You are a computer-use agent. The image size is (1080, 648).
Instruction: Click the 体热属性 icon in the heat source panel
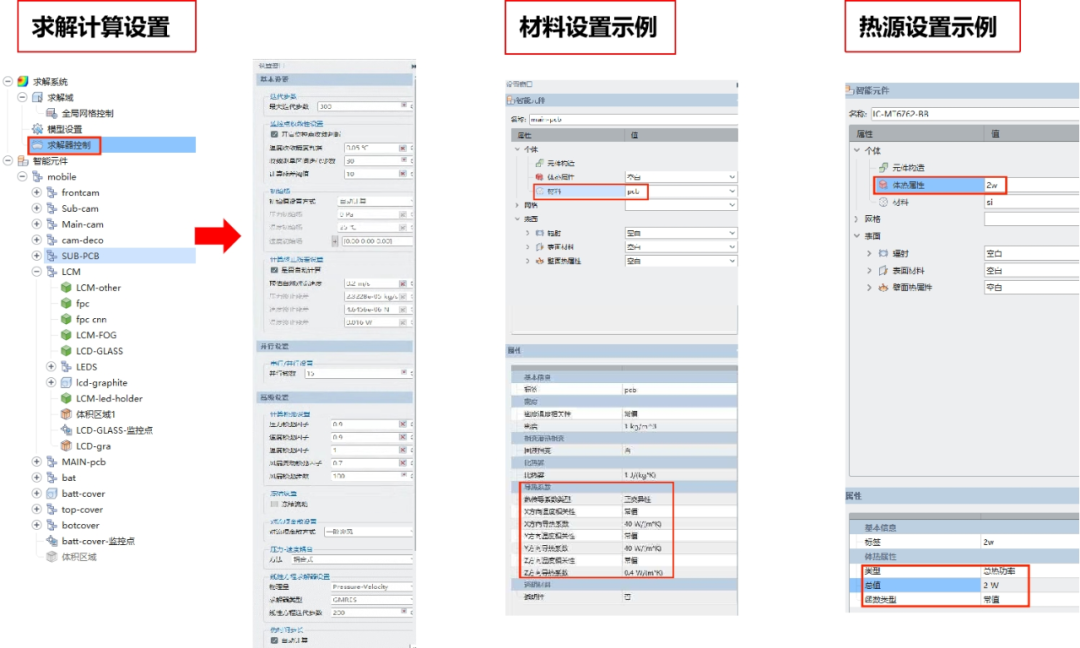(x=883, y=184)
